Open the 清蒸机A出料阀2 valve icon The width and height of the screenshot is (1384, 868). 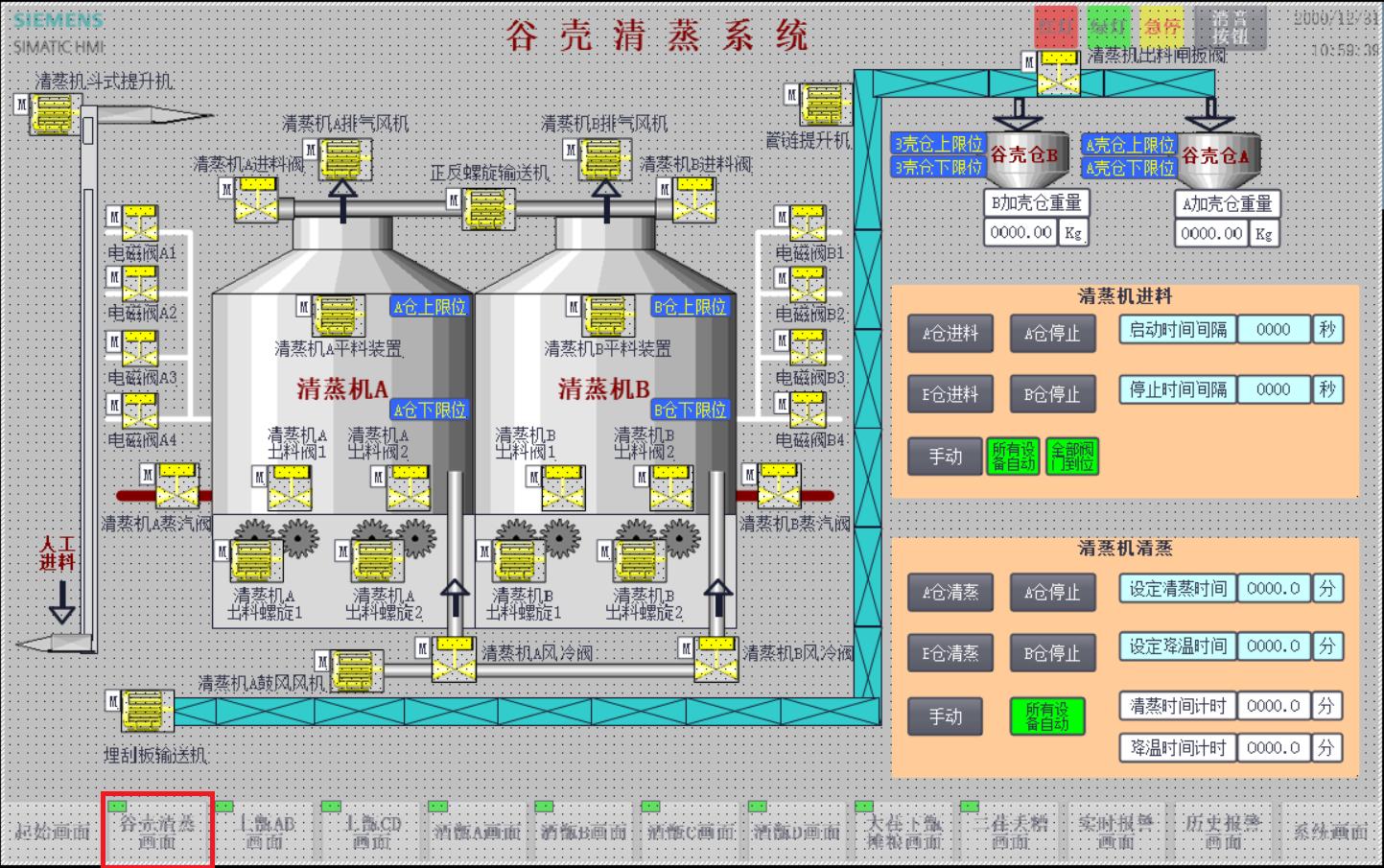click(x=408, y=487)
